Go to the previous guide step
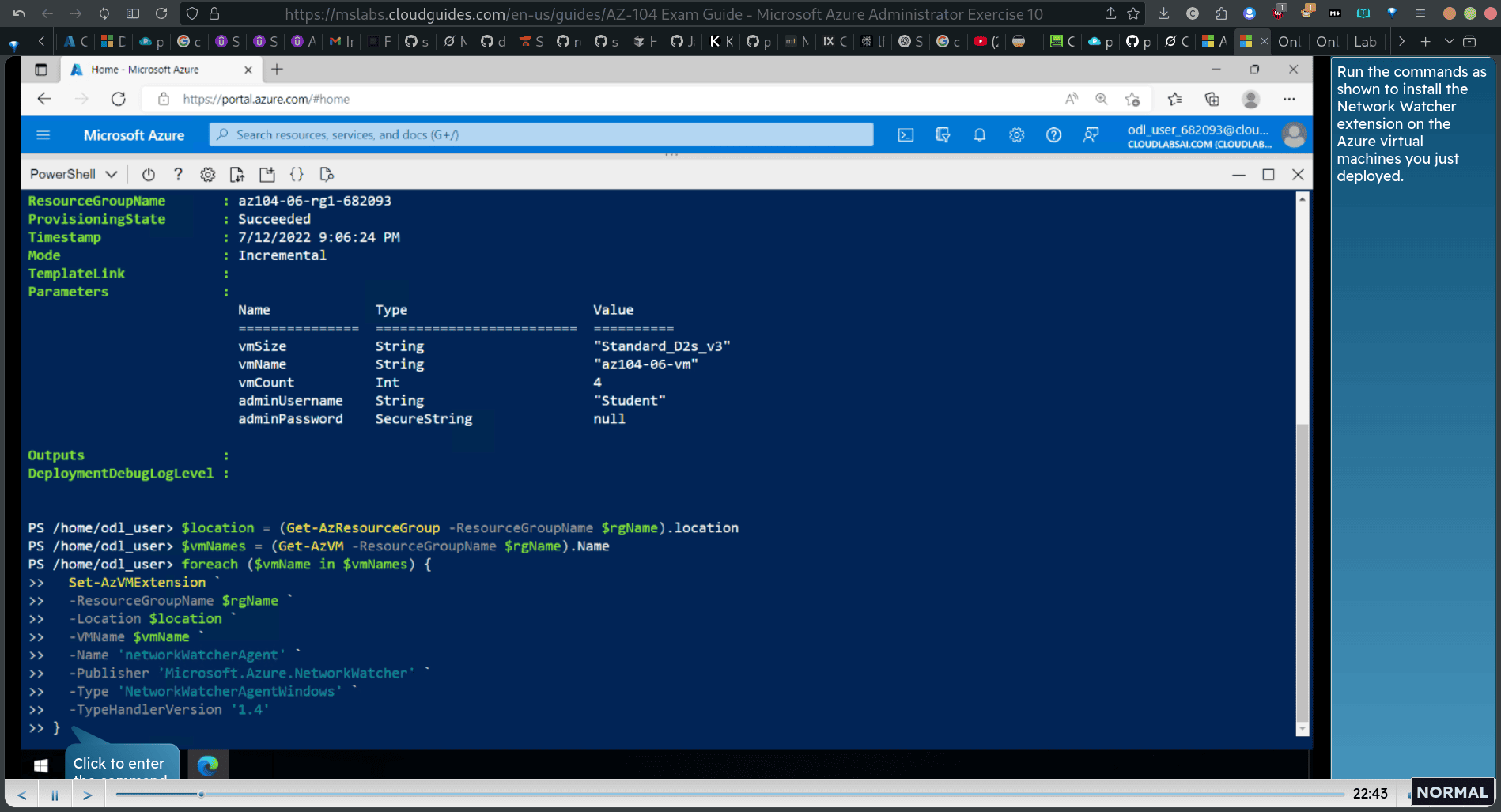1501x812 pixels. point(22,795)
